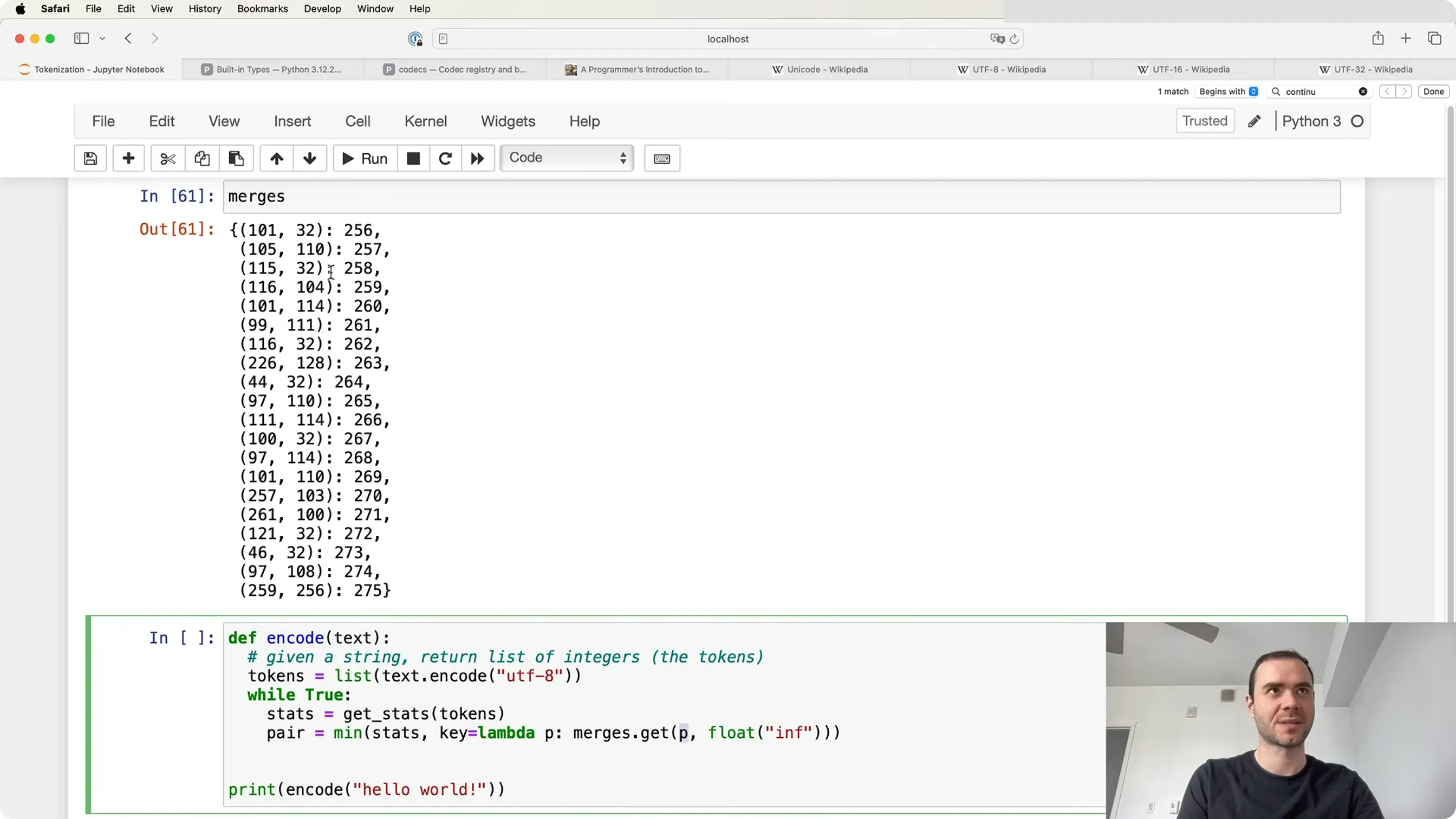Viewport: 1456px width, 819px height.
Task: Open the Widgets menu in Jupyter
Action: (508, 121)
